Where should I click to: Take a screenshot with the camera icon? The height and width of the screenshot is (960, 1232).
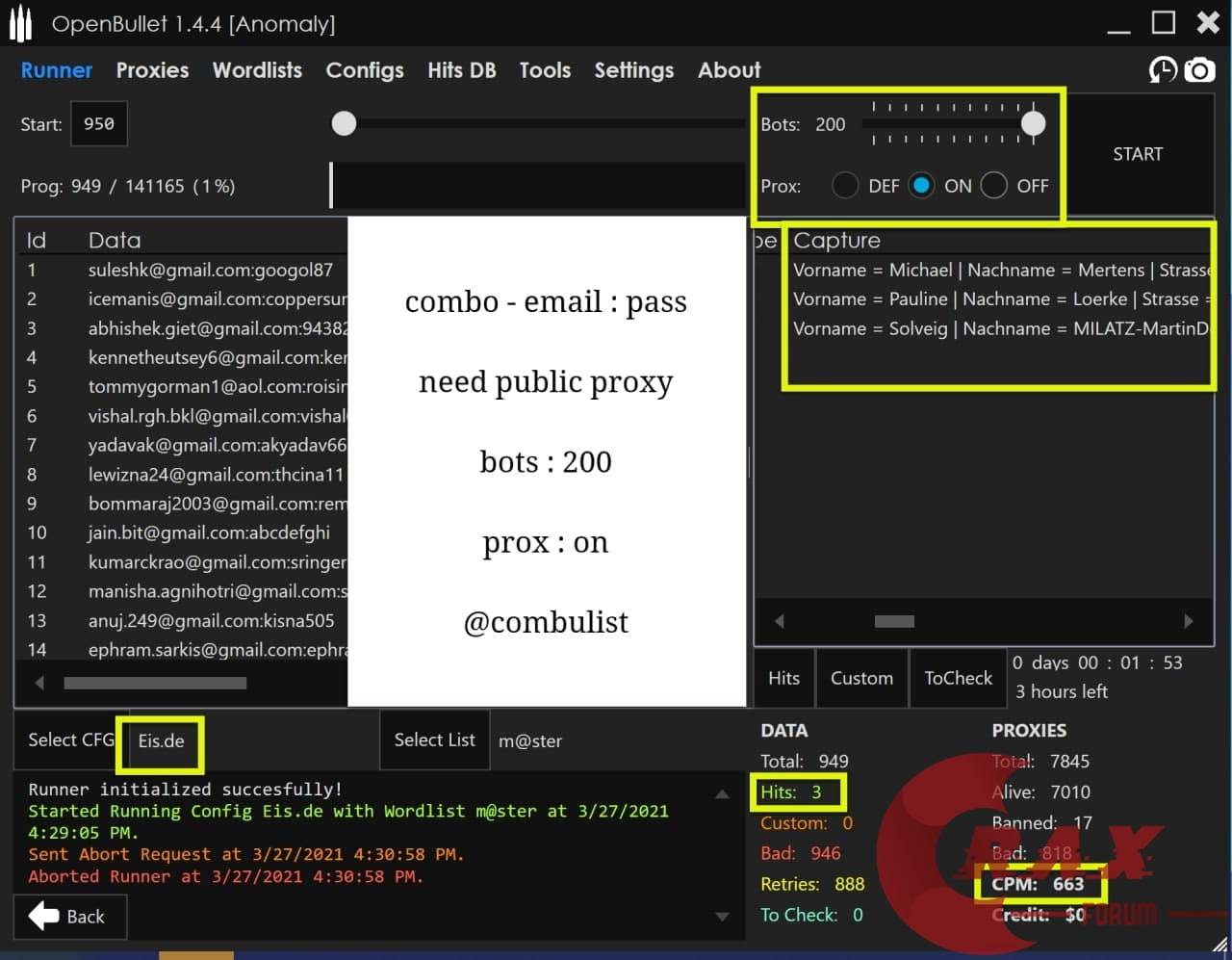tap(1199, 70)
